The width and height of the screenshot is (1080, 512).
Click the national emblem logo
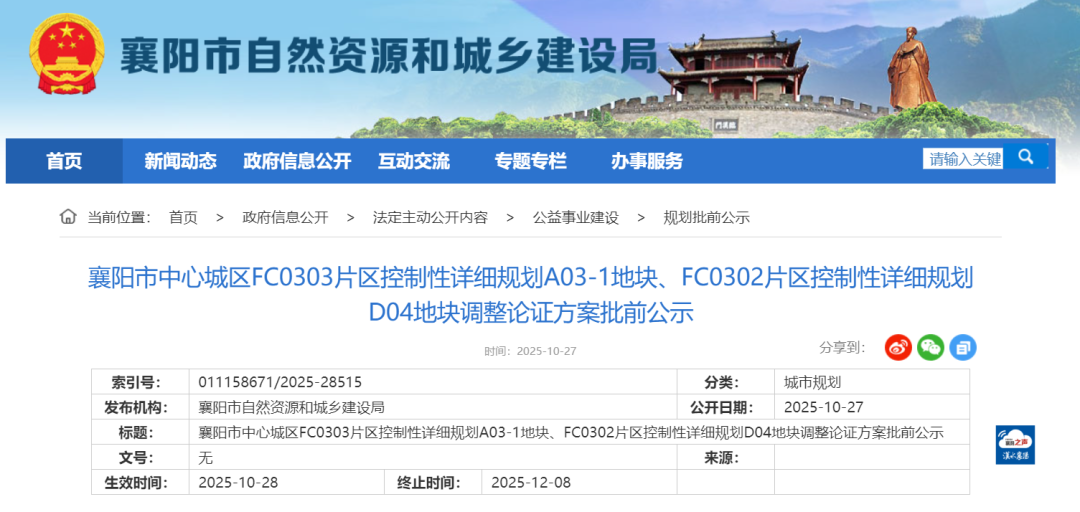67,54
